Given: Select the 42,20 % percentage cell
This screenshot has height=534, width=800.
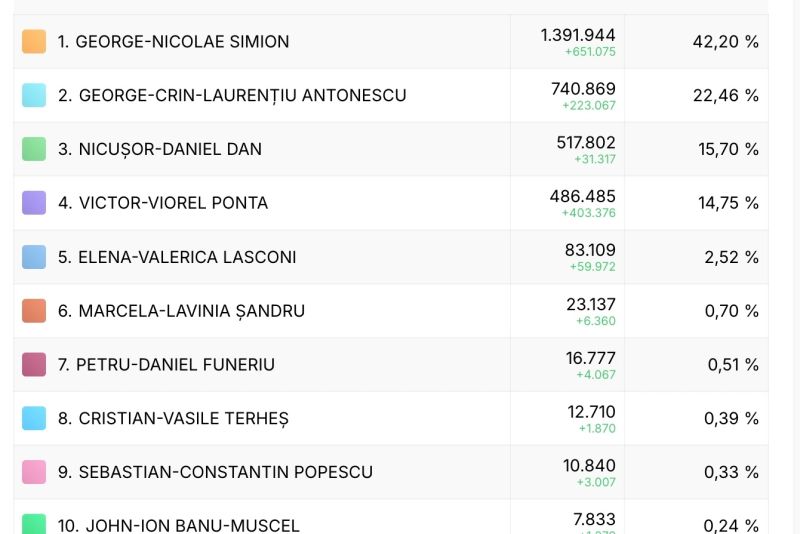Looking at the screenshot, I should coord(726,42).
